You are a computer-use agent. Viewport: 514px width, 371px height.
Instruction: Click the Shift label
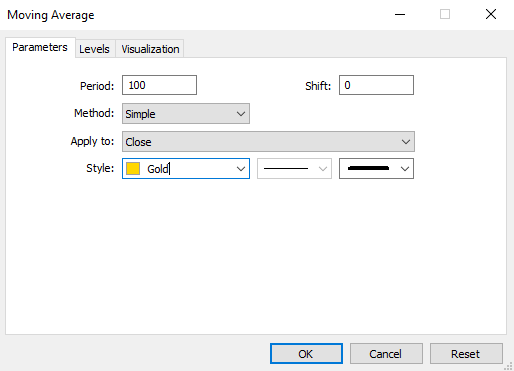coord(318,86)
